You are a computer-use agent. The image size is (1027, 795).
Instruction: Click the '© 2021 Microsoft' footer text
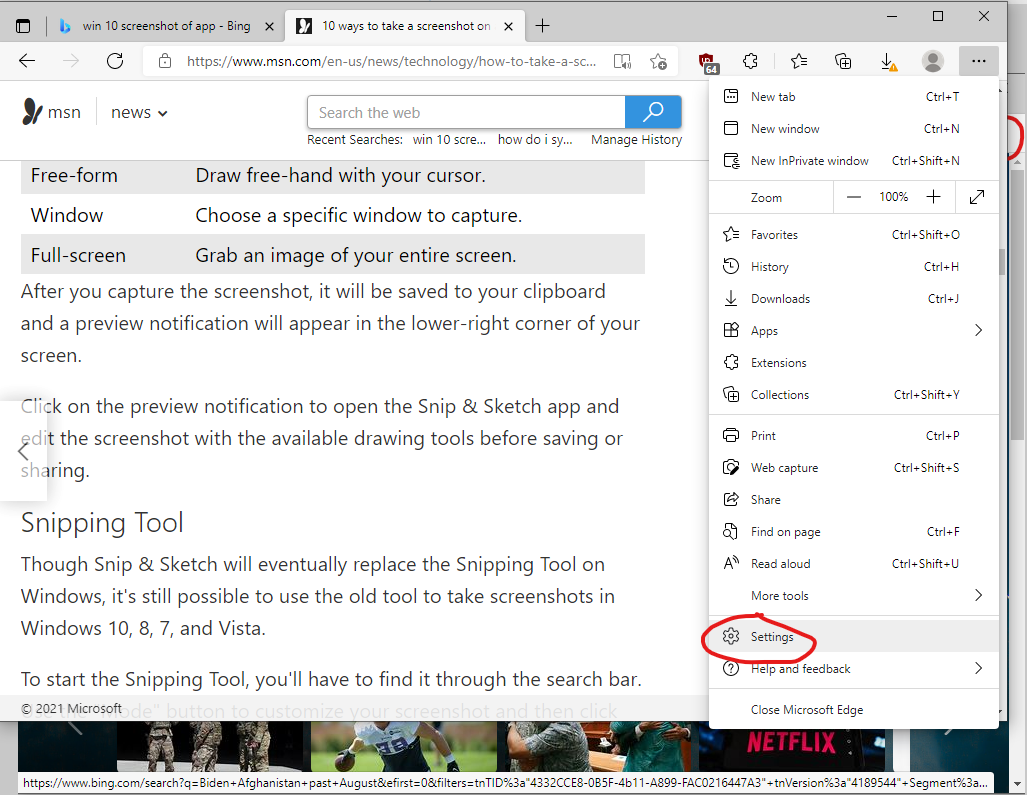point(71,709)
